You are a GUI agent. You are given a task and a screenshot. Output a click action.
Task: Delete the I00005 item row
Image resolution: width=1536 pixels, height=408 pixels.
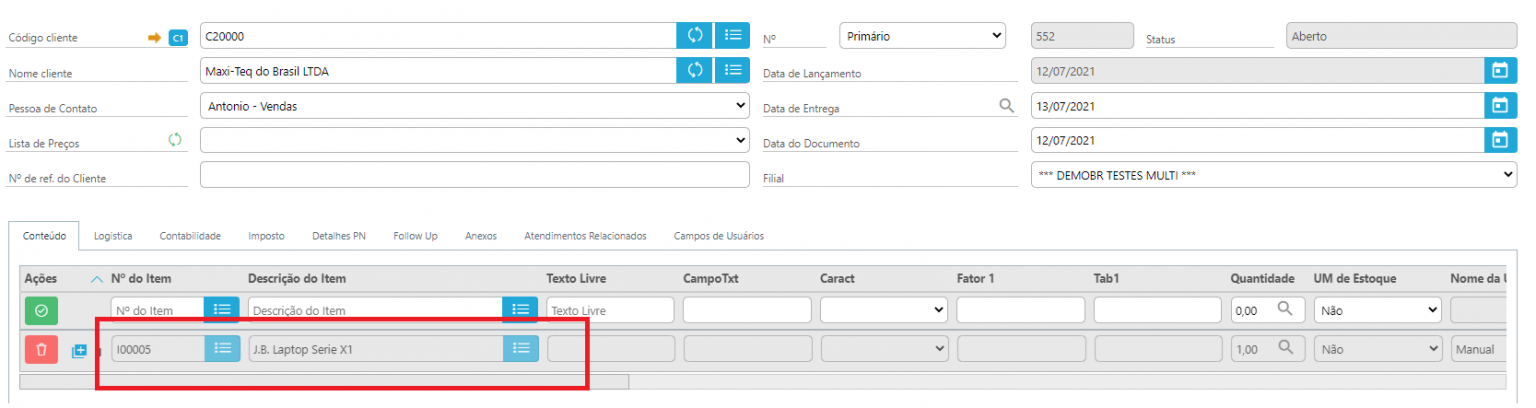41,349
